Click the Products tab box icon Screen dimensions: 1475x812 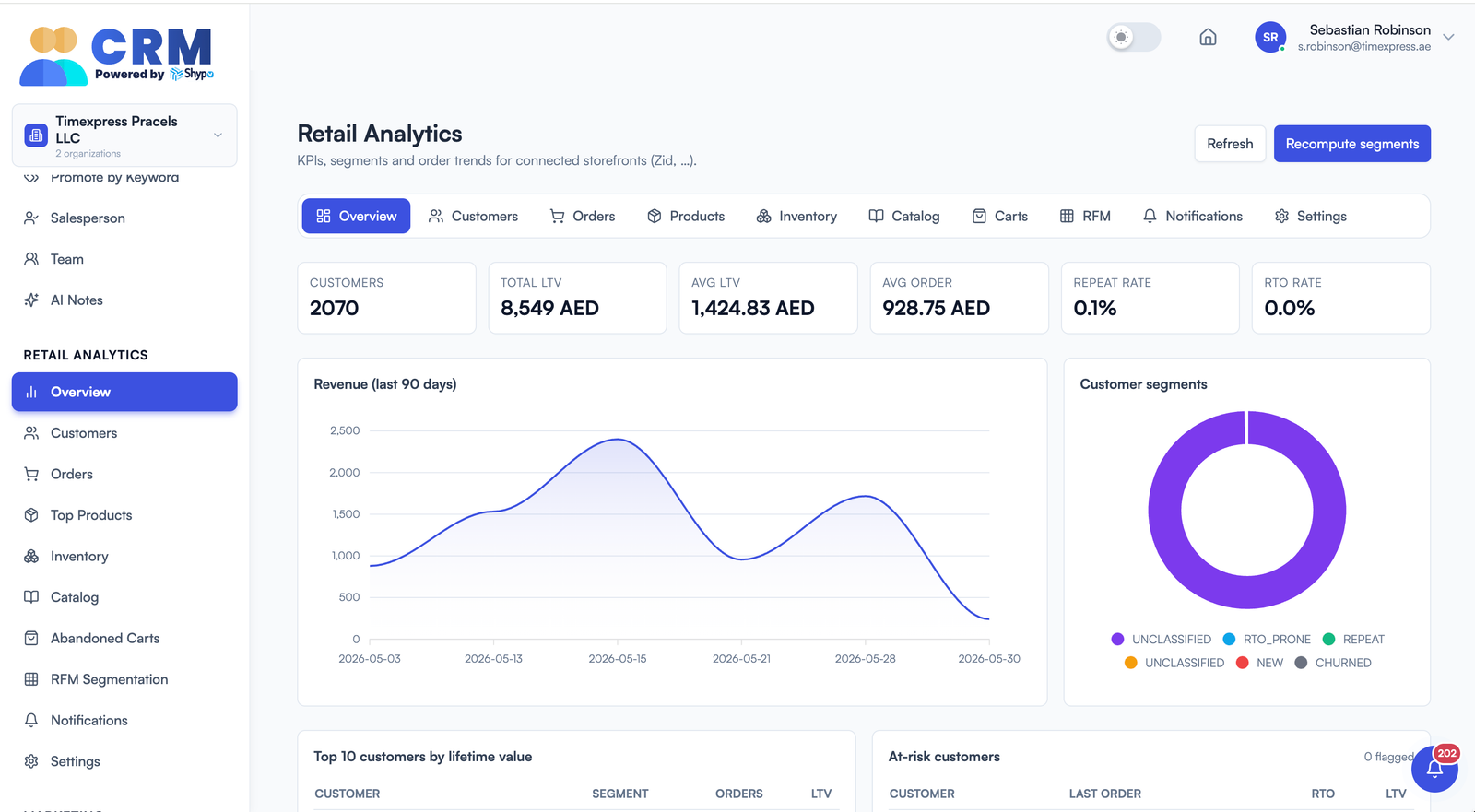(655, 216)
